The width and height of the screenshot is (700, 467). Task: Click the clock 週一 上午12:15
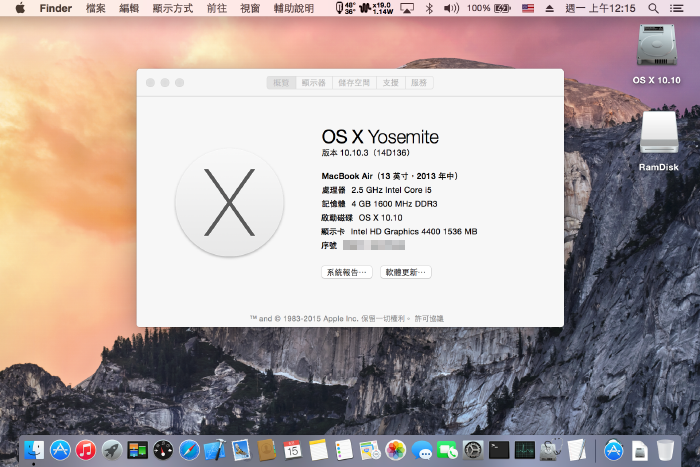600,8
